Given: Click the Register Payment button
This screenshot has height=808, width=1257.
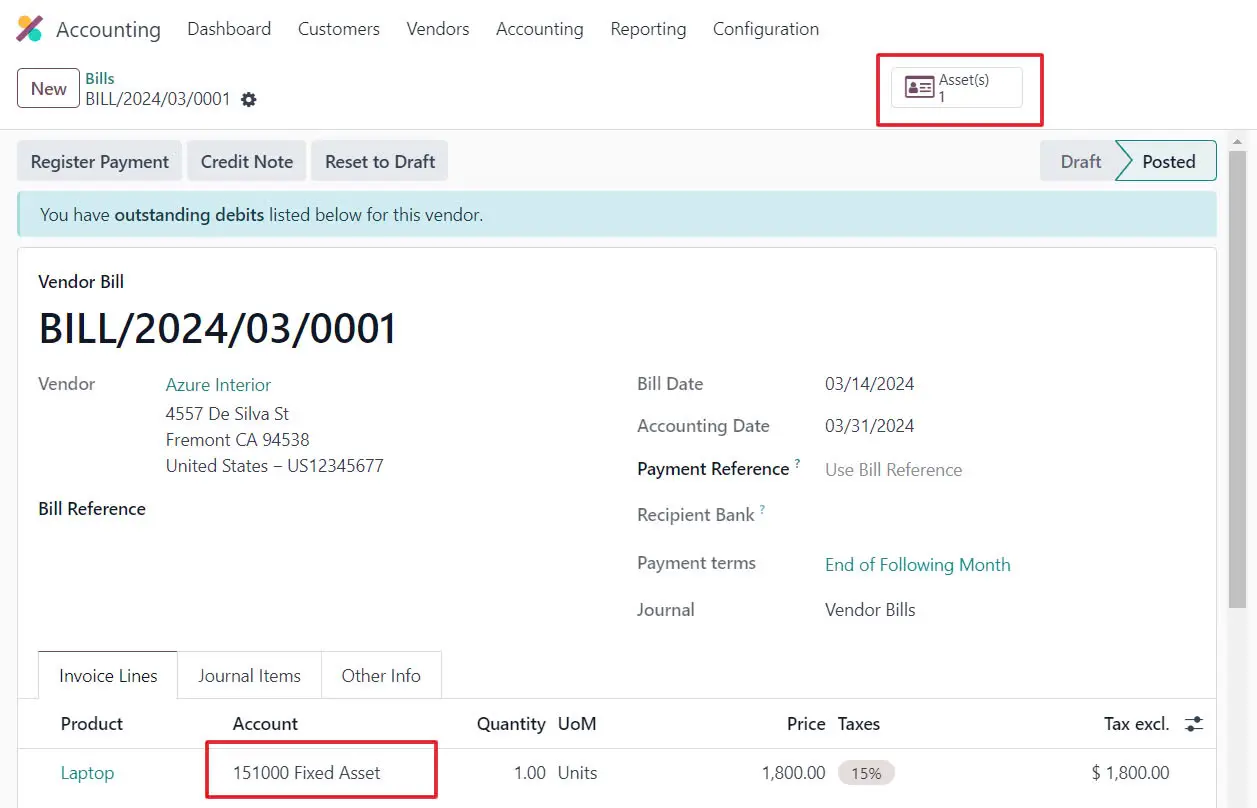Looking at the screenshot, I should 100,162.
